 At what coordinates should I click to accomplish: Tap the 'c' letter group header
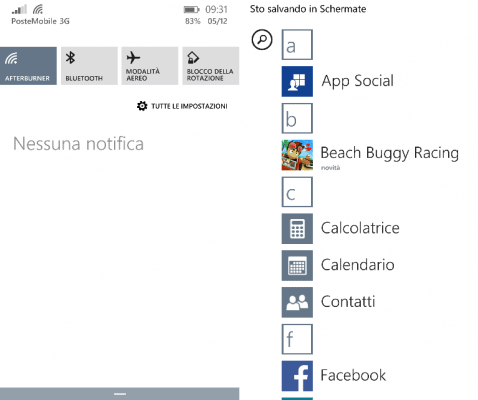click(x=297, y=192)
